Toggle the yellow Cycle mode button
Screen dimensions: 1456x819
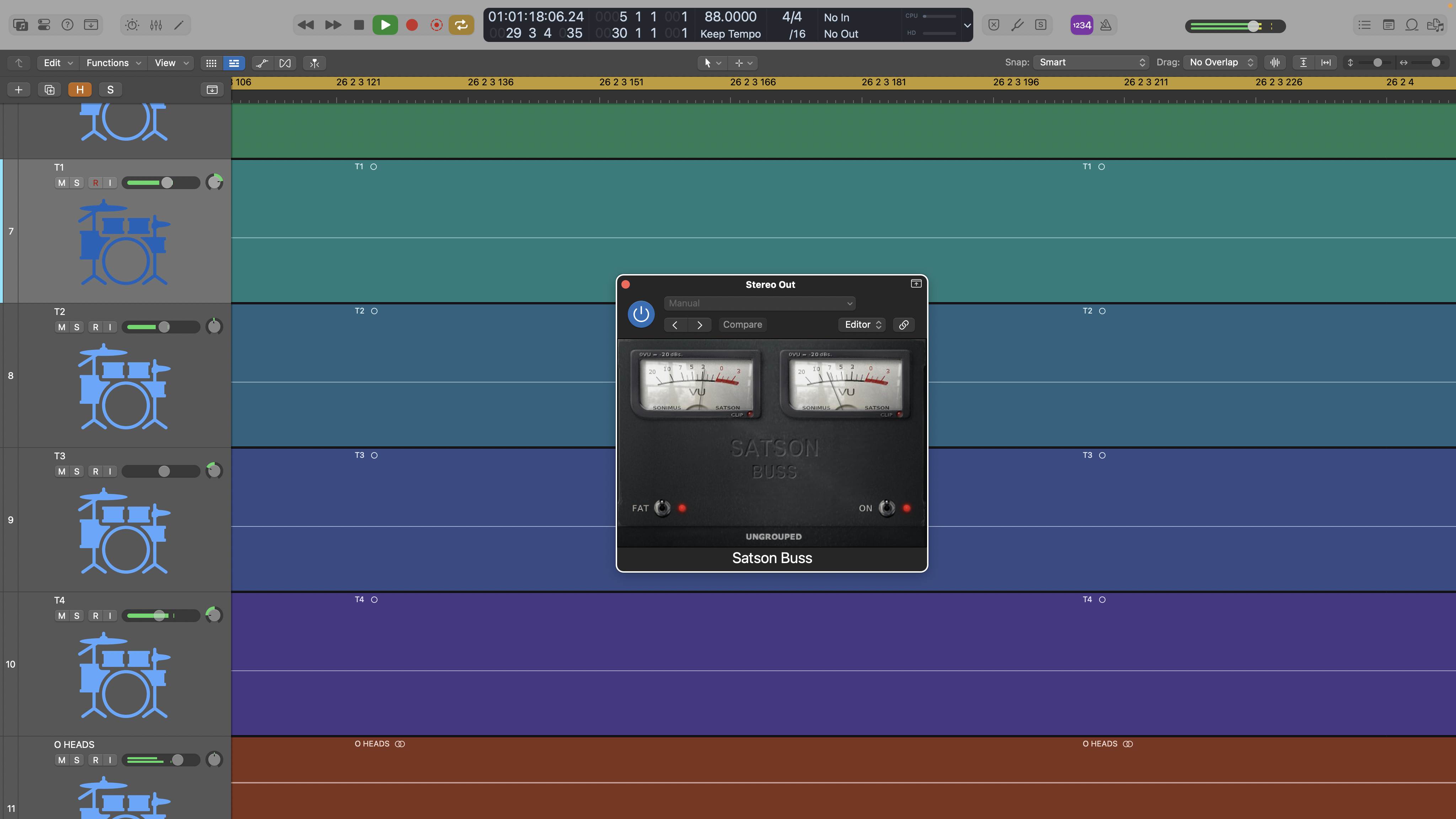tap(461, 25)
